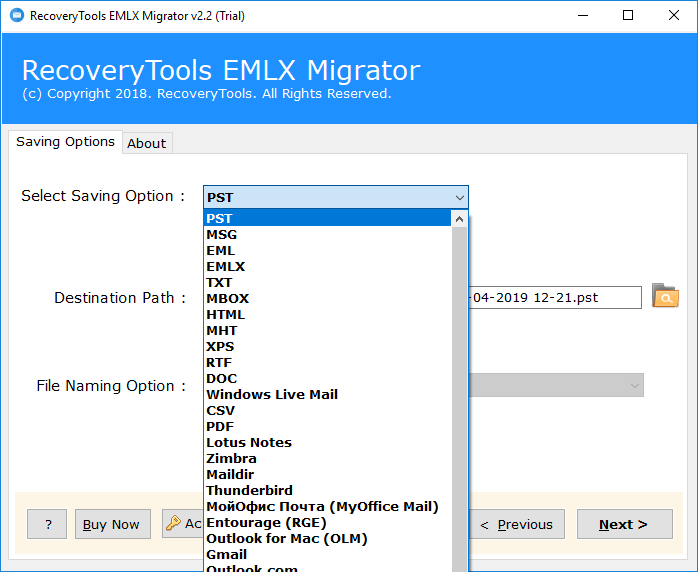The image size is (698, 572).
Task: Open help with the question mark button
Action: click(47, 524)
